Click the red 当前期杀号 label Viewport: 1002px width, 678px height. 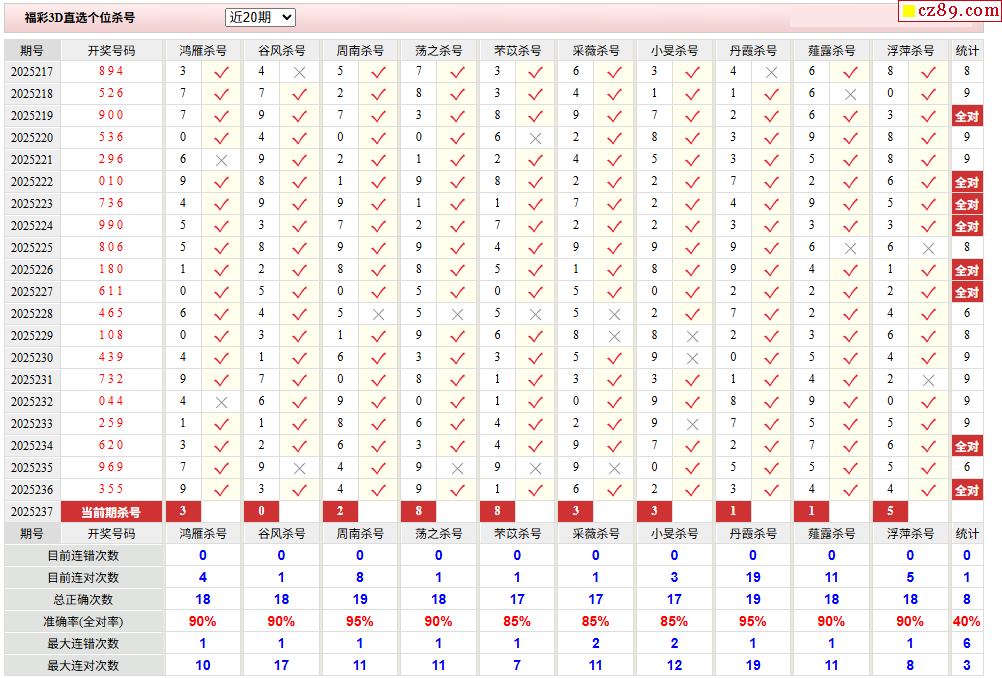pyautogui.click(x=111, y=512)
